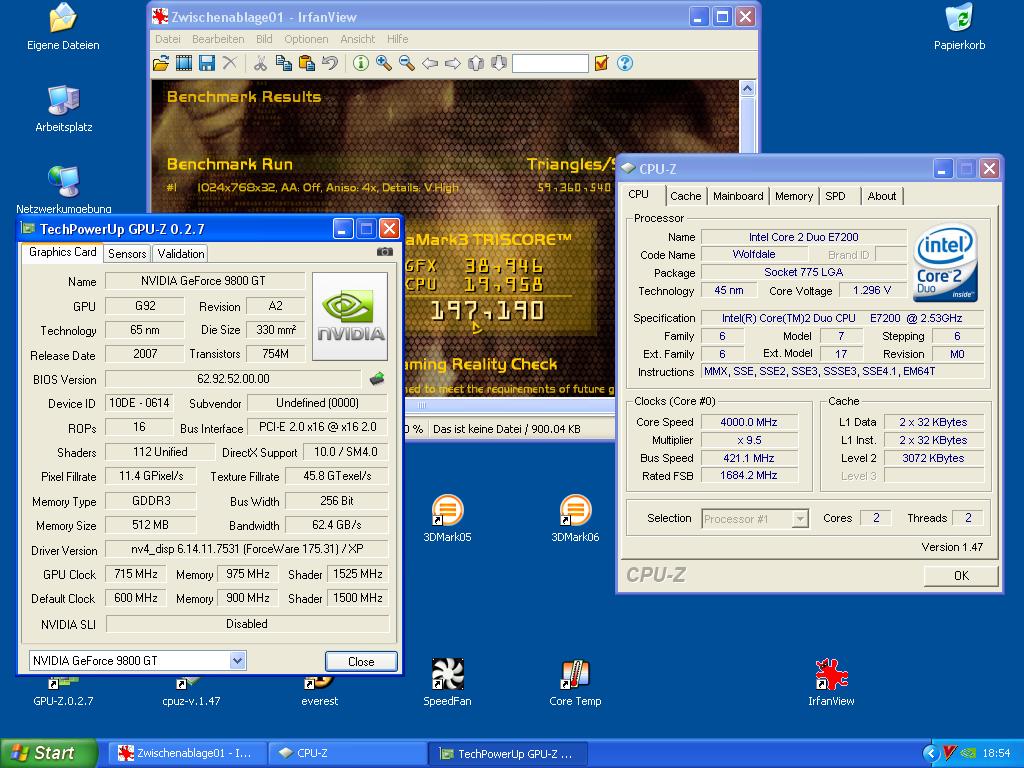Select the SpeedFan desktop icon

point(447,683)
